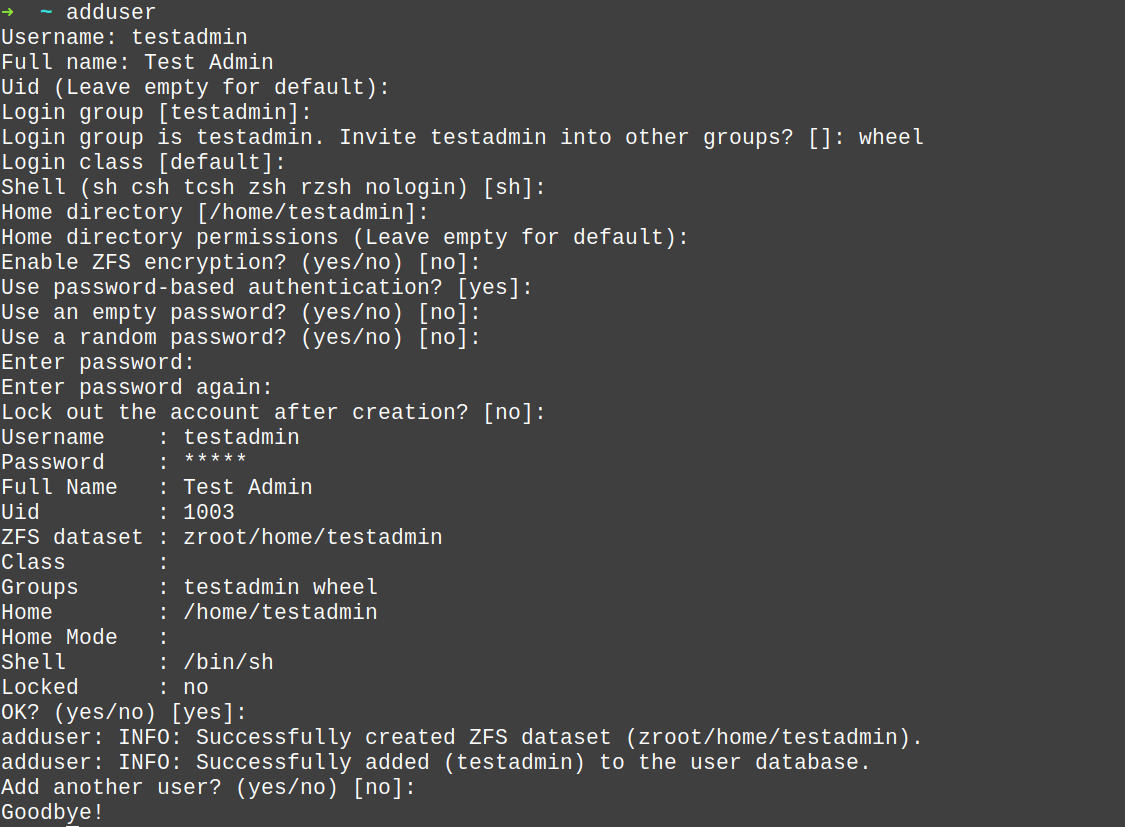Click the typed 'adduser' command text
This screenshot has width=1125, height=827.
coord(111,13)
